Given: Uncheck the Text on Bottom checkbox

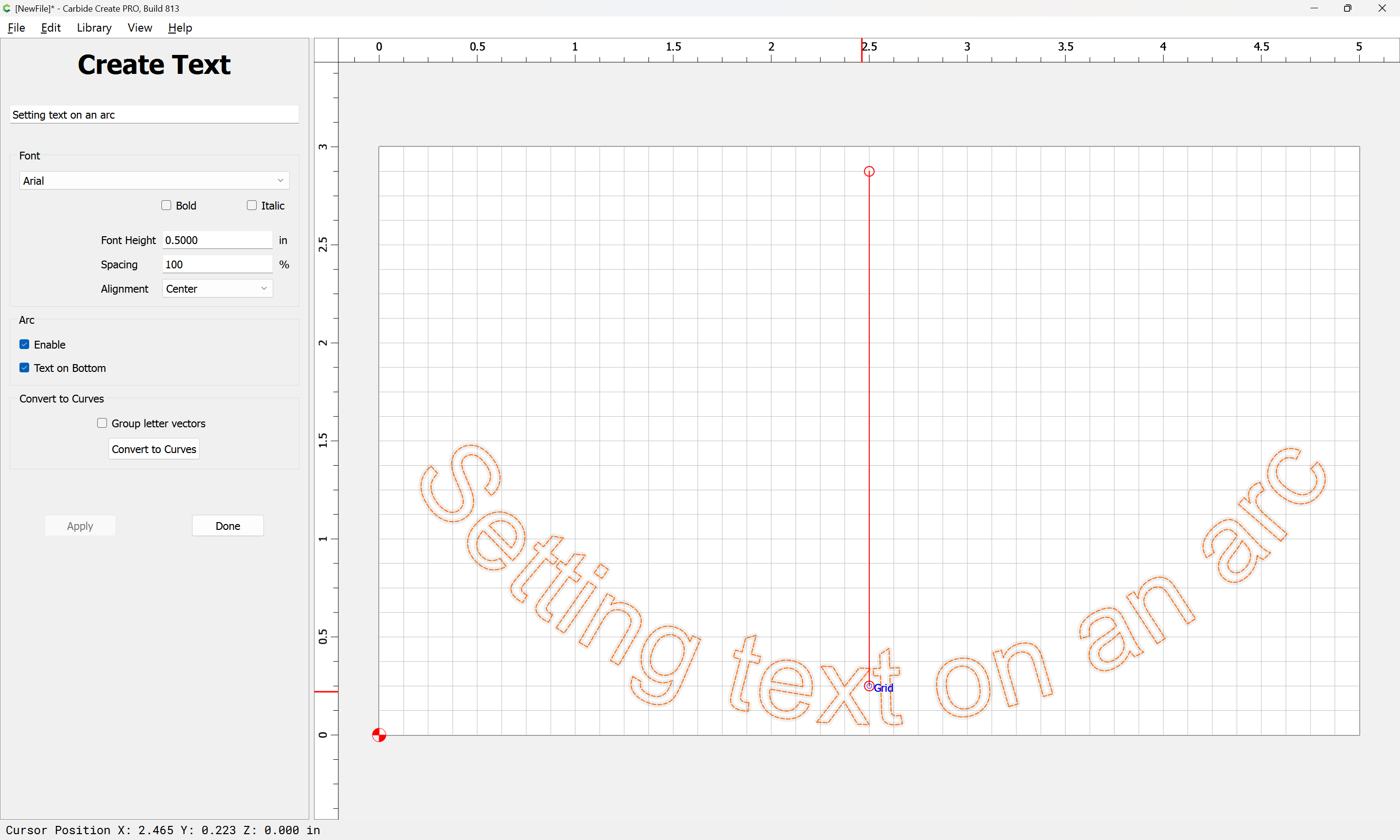Looking at the screenshot, I should 24,368.
